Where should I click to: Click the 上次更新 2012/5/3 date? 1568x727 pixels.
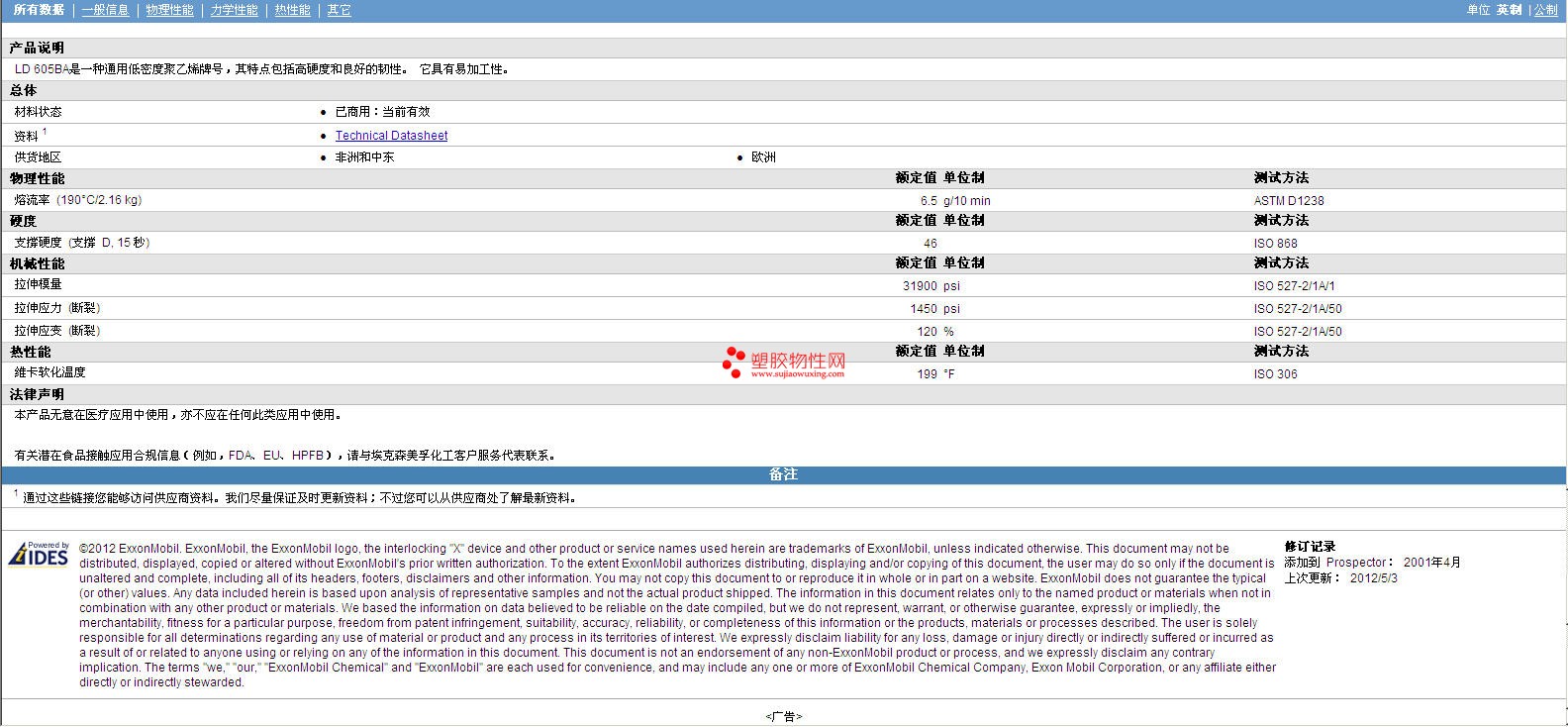pyautogui.click(x=1340, y=577)
